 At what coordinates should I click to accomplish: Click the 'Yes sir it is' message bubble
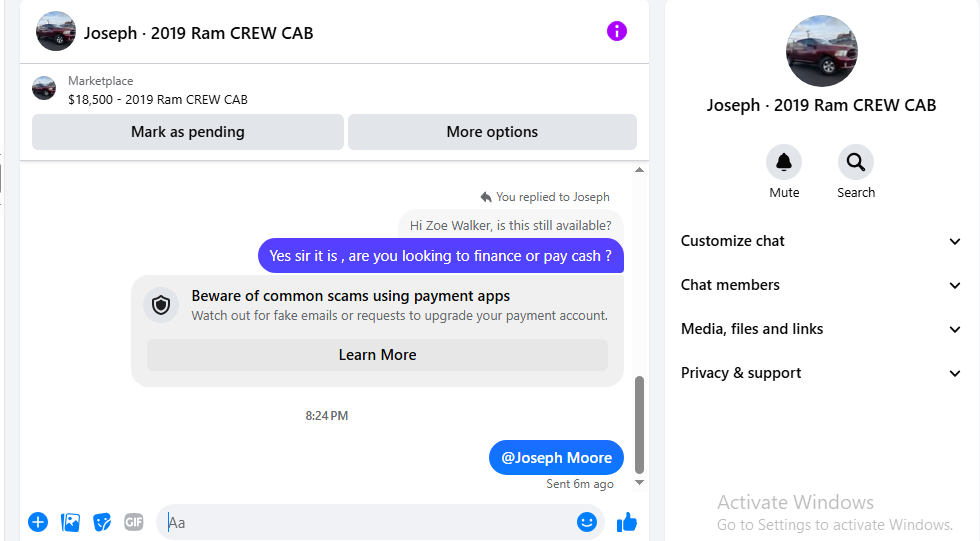pos(441,256)
